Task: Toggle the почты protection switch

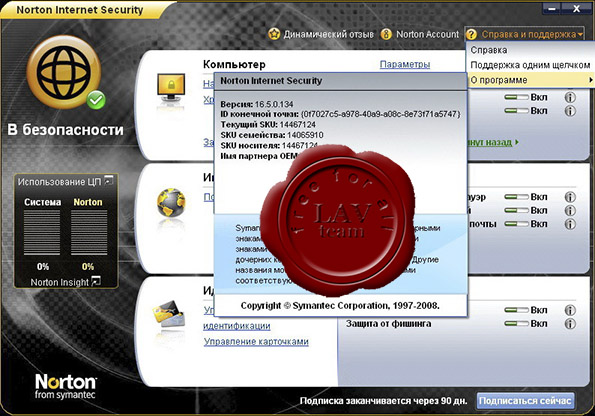Action: tap(516, 224)
